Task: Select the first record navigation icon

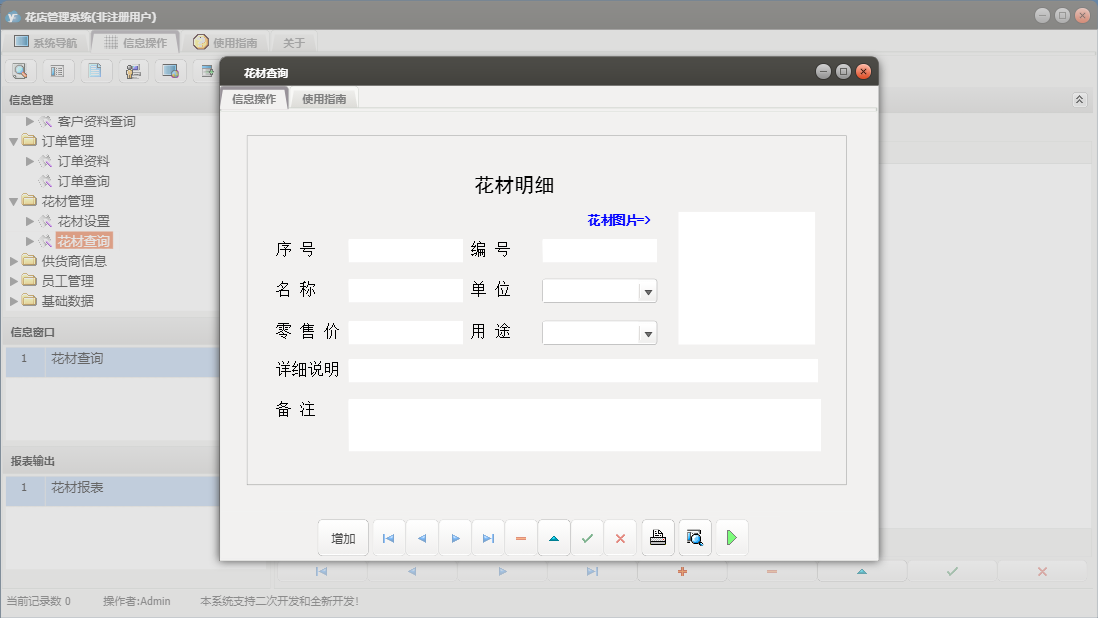Action: coord(388,537)
